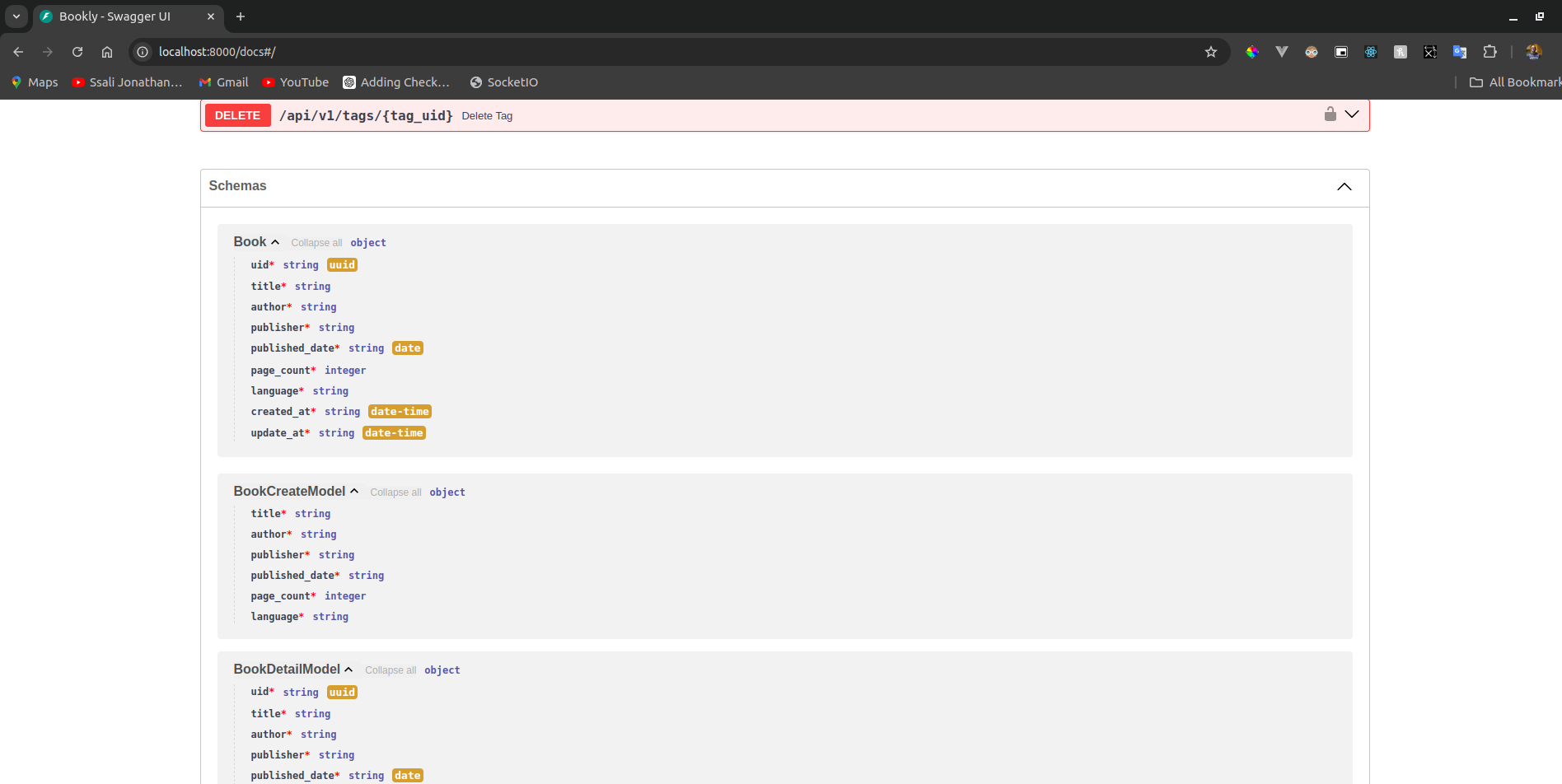Open a new browser tab

coord(241,16)
